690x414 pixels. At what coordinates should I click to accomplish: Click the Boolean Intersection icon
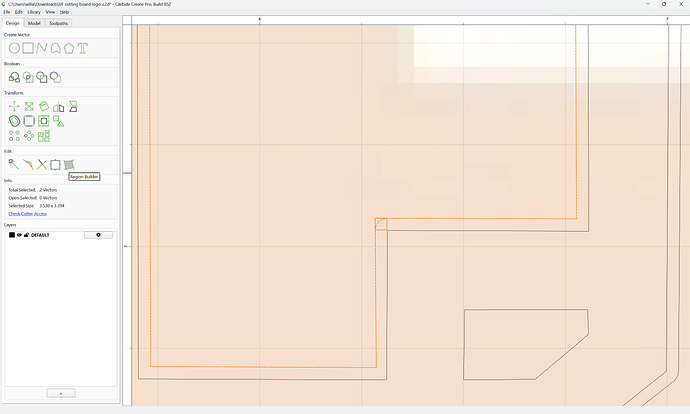(x=28, y=77)
